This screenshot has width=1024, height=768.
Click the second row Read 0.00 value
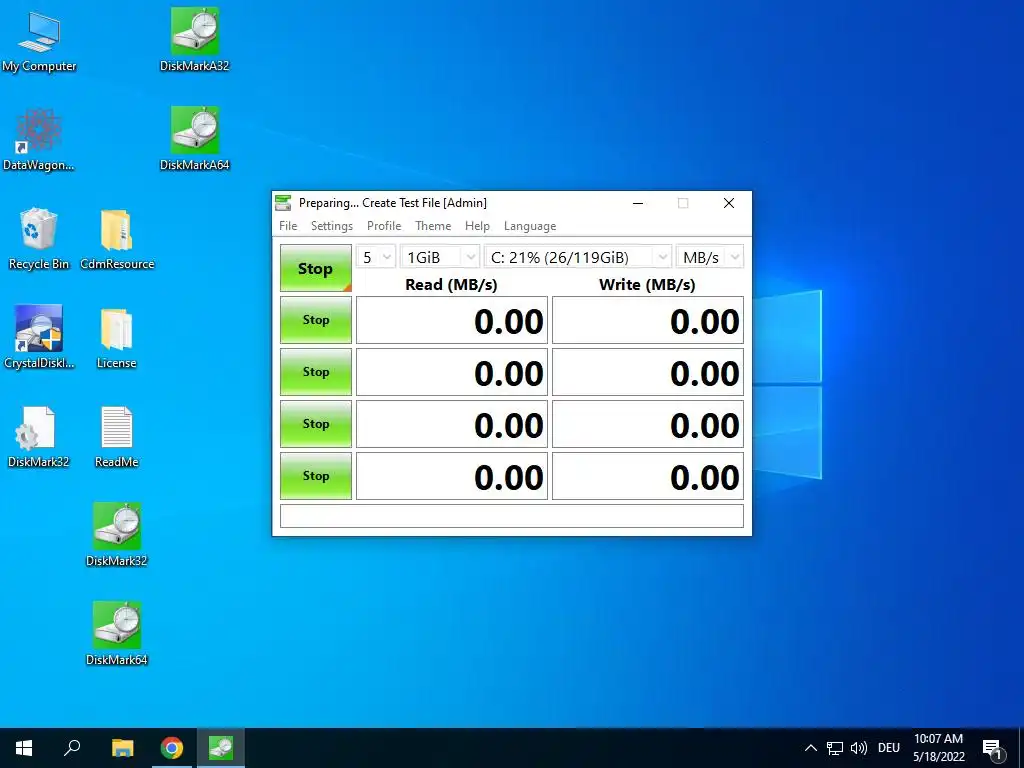click(x=452, y=372)
